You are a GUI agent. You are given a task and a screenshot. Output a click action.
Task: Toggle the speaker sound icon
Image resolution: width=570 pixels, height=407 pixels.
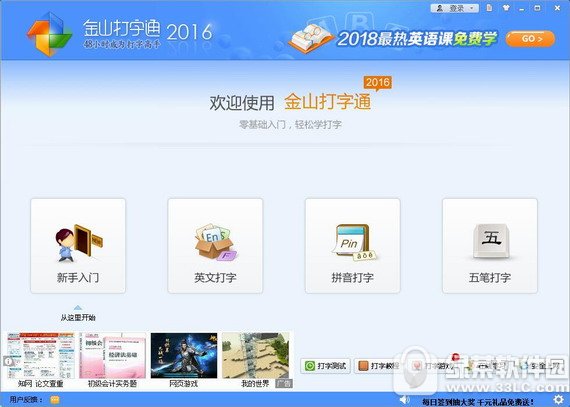(x=405, y=400)
